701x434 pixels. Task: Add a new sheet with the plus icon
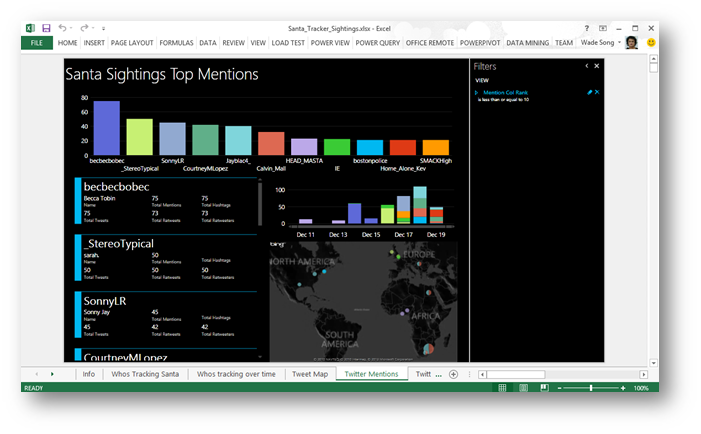point(453,374)
